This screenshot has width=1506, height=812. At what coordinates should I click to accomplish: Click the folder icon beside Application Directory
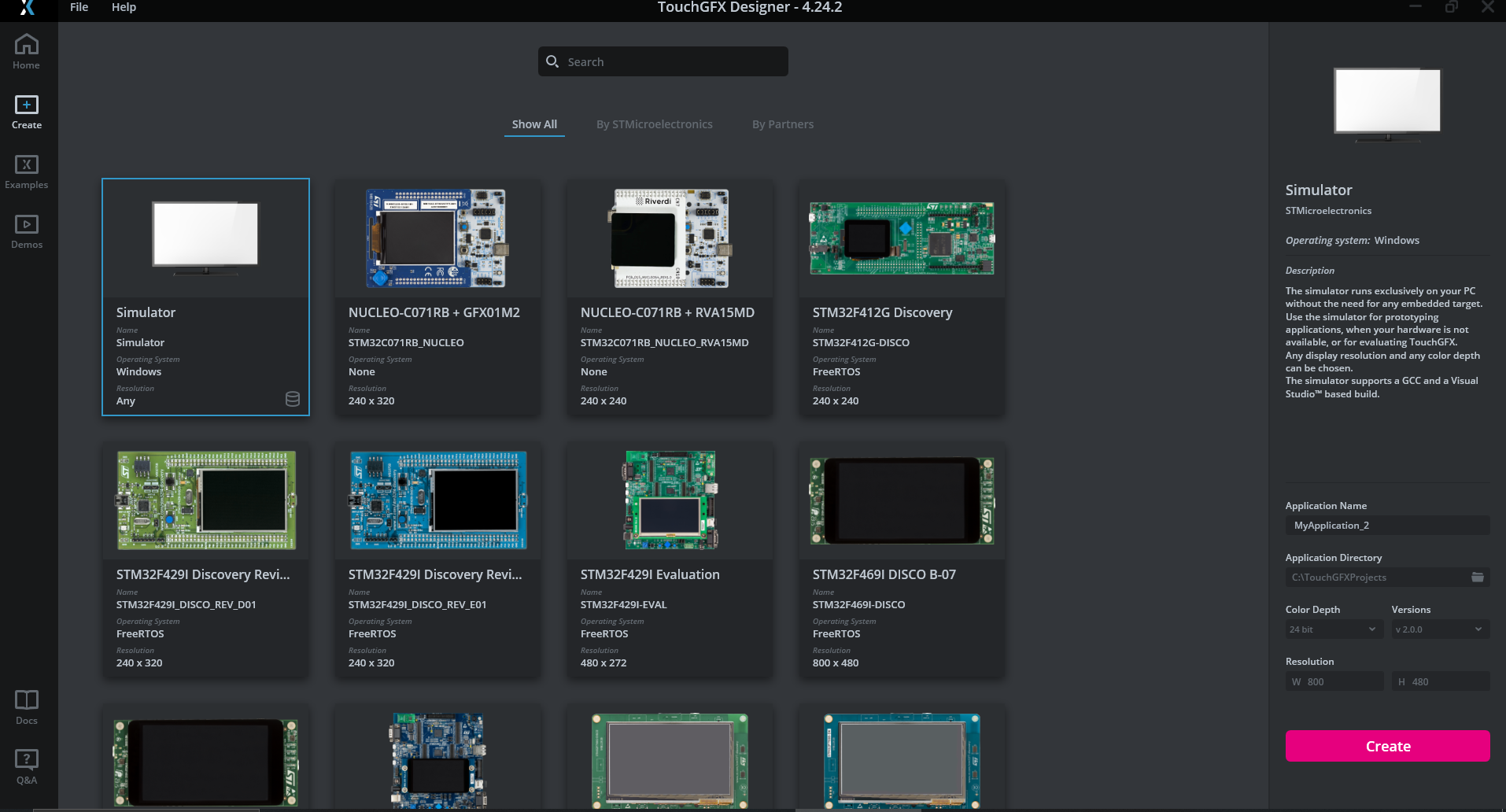coord(1475,577)
